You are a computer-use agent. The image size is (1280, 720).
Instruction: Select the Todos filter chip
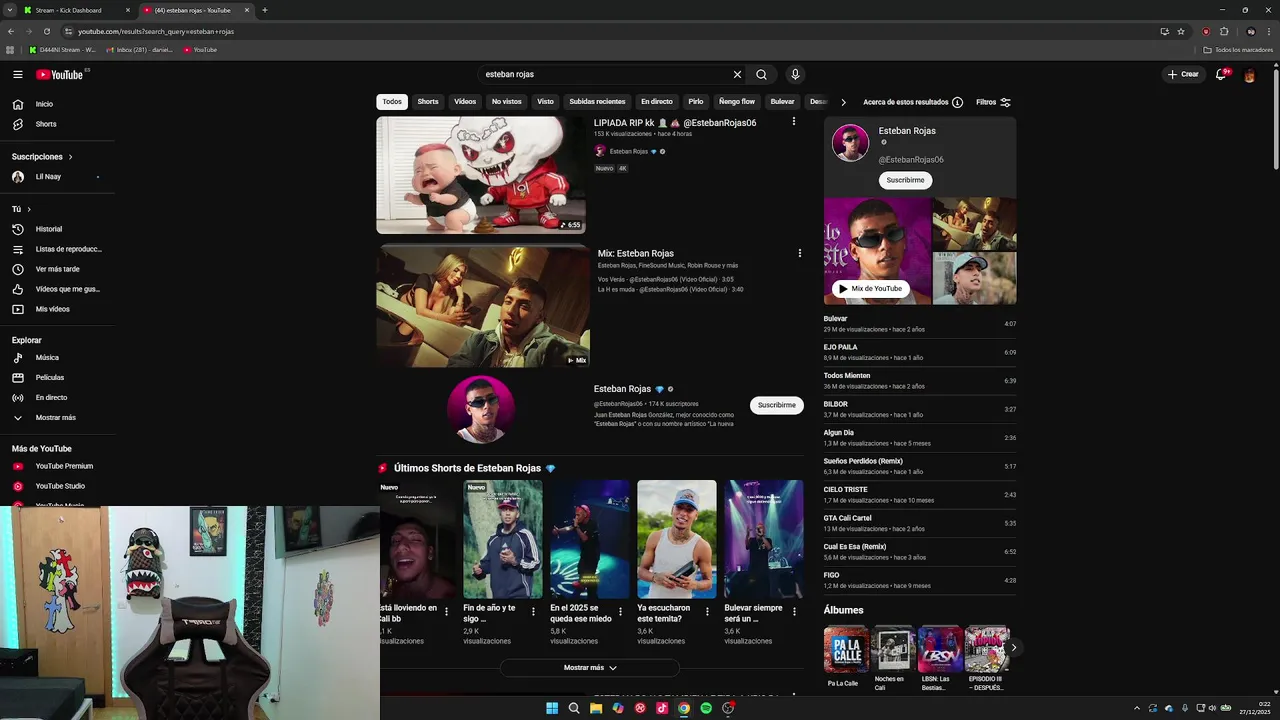click(392, 102)
